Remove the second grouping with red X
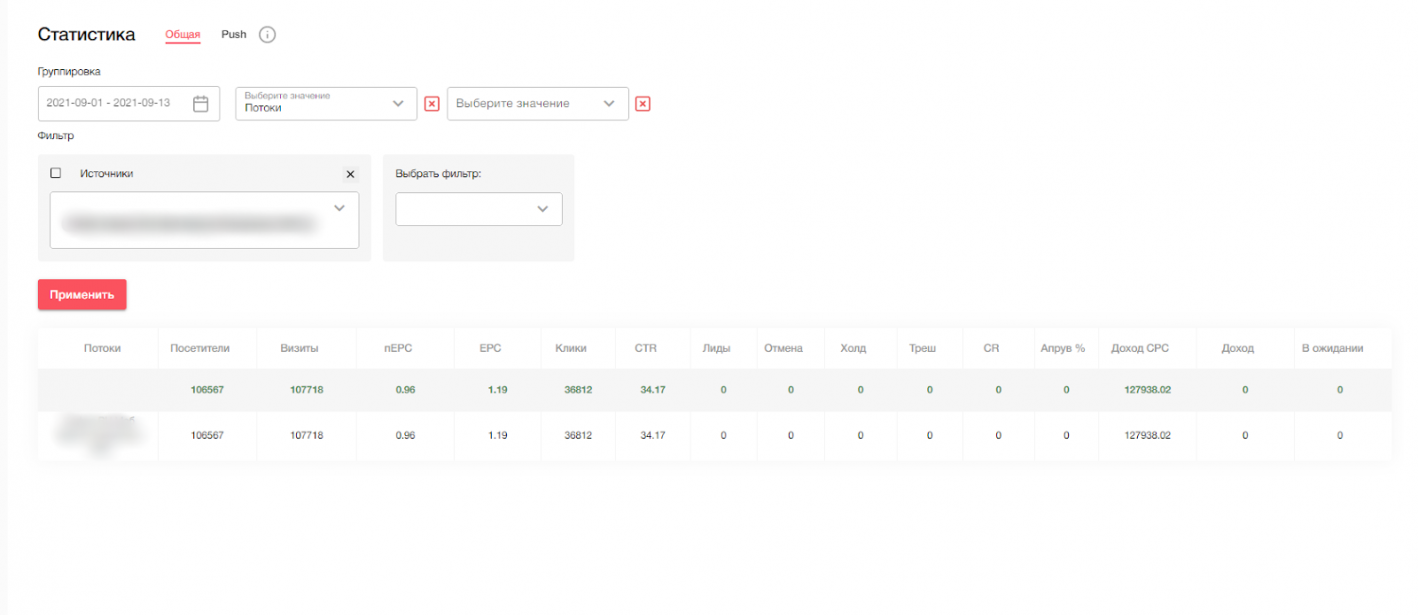This screenshot has width=1418, height=615. point(643,104)
